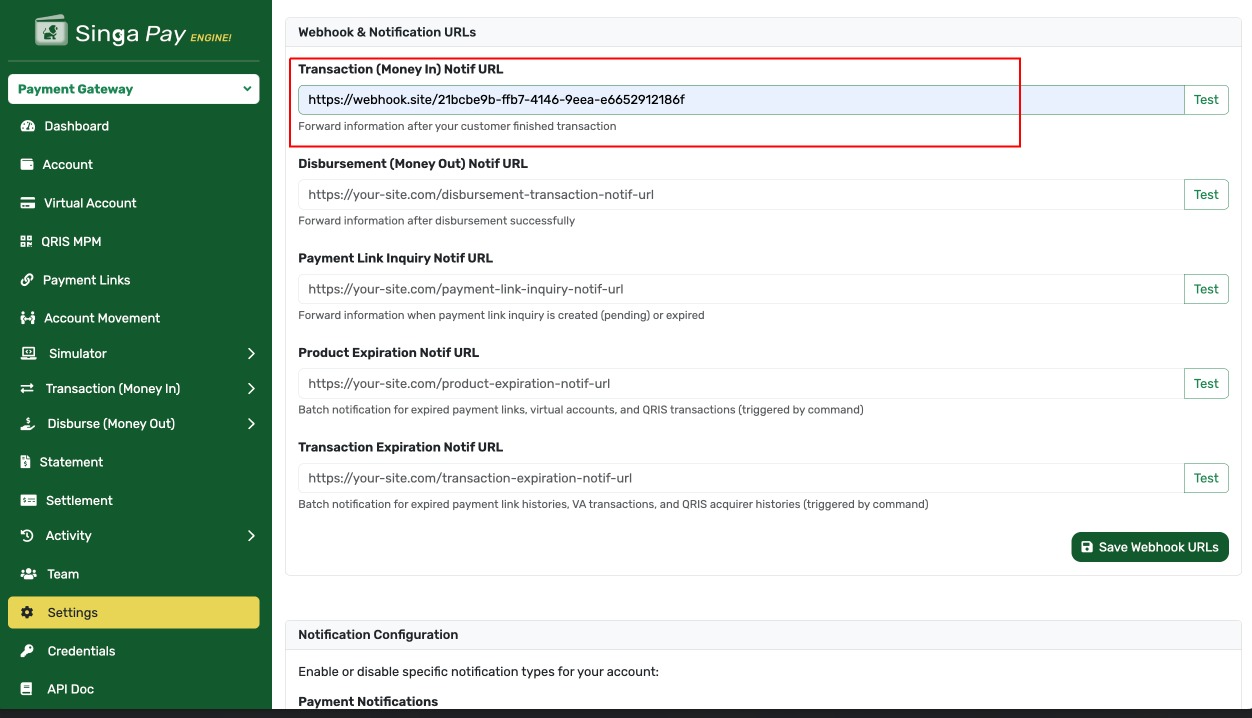Click the Settlement card icon
Viewport: 1252px width, 718px height.
click(x=28, y=500)
